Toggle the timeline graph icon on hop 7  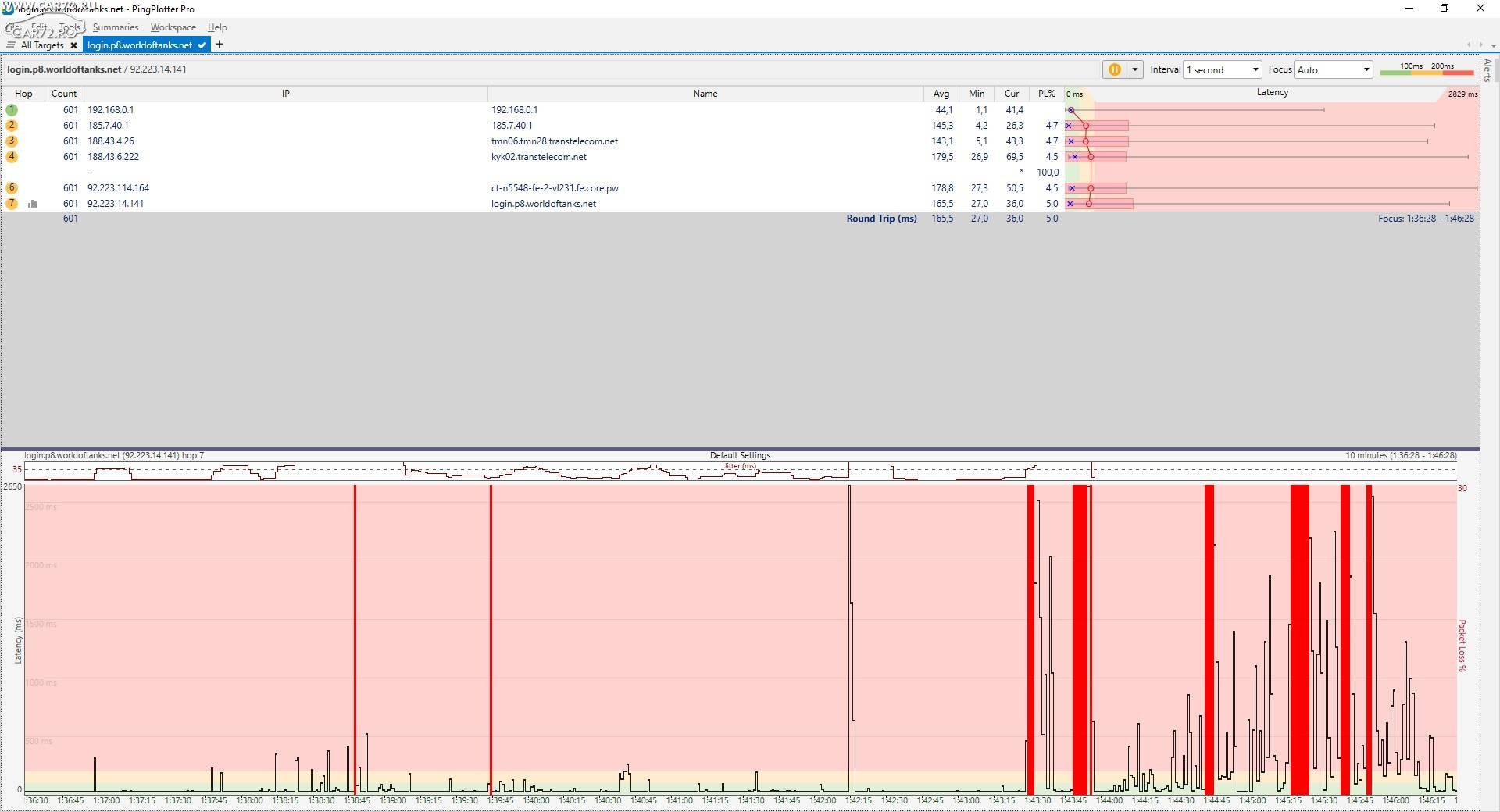tap(33, 204)
